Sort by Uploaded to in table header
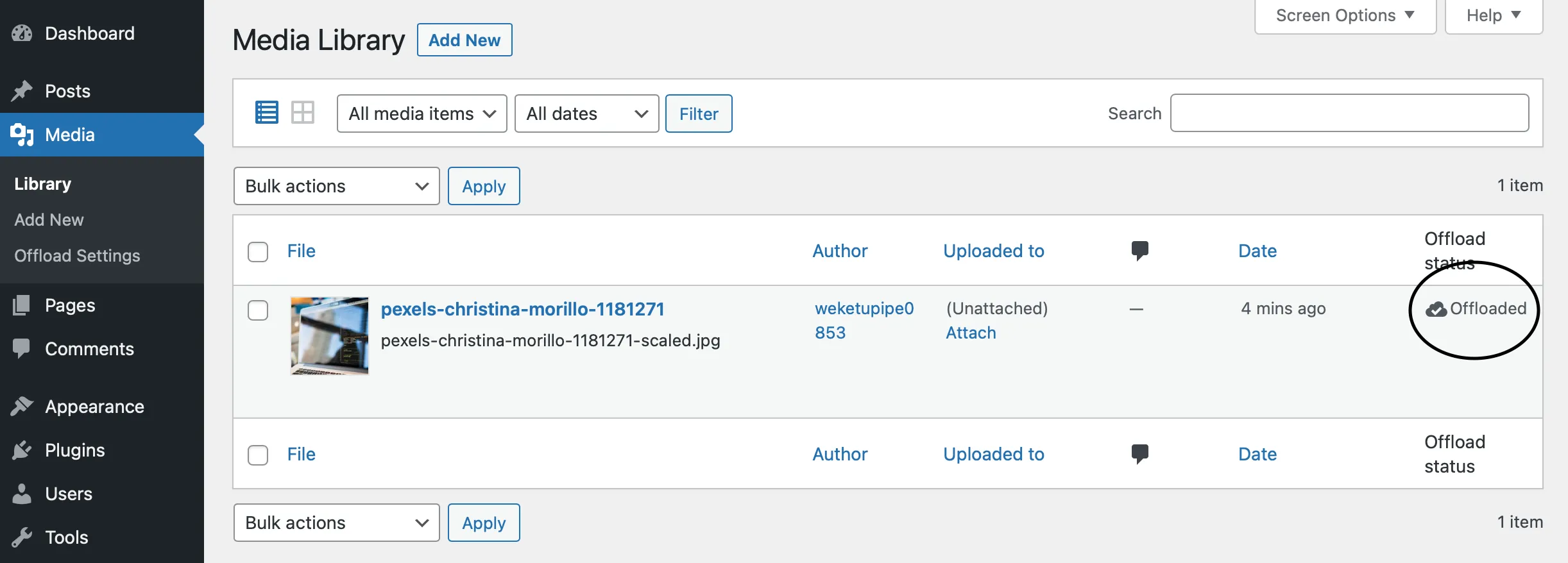Screen dimensions: 1568x563 click(x=994, y=251)
